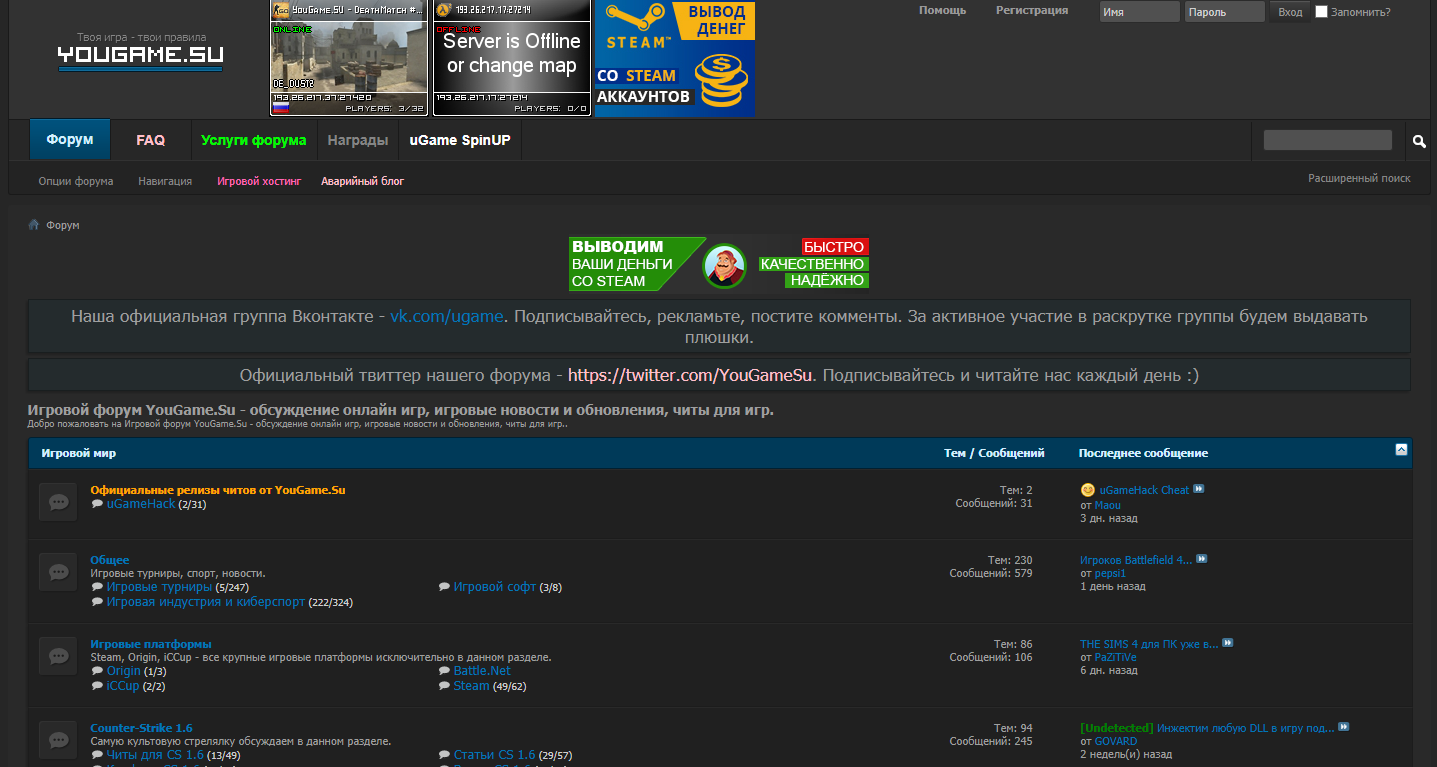Click the Имя username field
Screen dimensions: 1437x767
pyautogui.click(x=1140, y=12)
